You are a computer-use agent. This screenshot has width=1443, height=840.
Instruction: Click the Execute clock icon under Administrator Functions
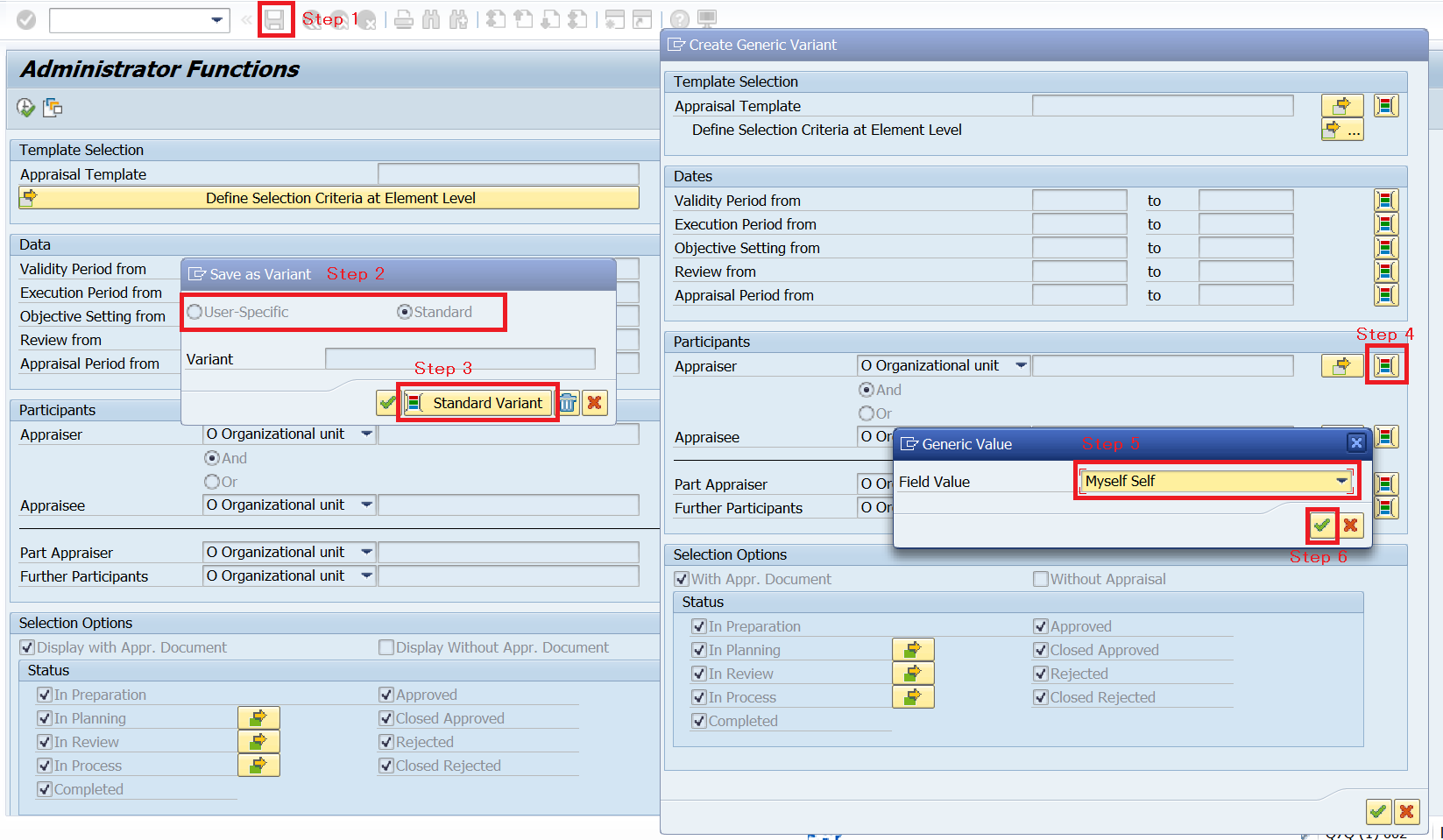[x=25, y=108]
